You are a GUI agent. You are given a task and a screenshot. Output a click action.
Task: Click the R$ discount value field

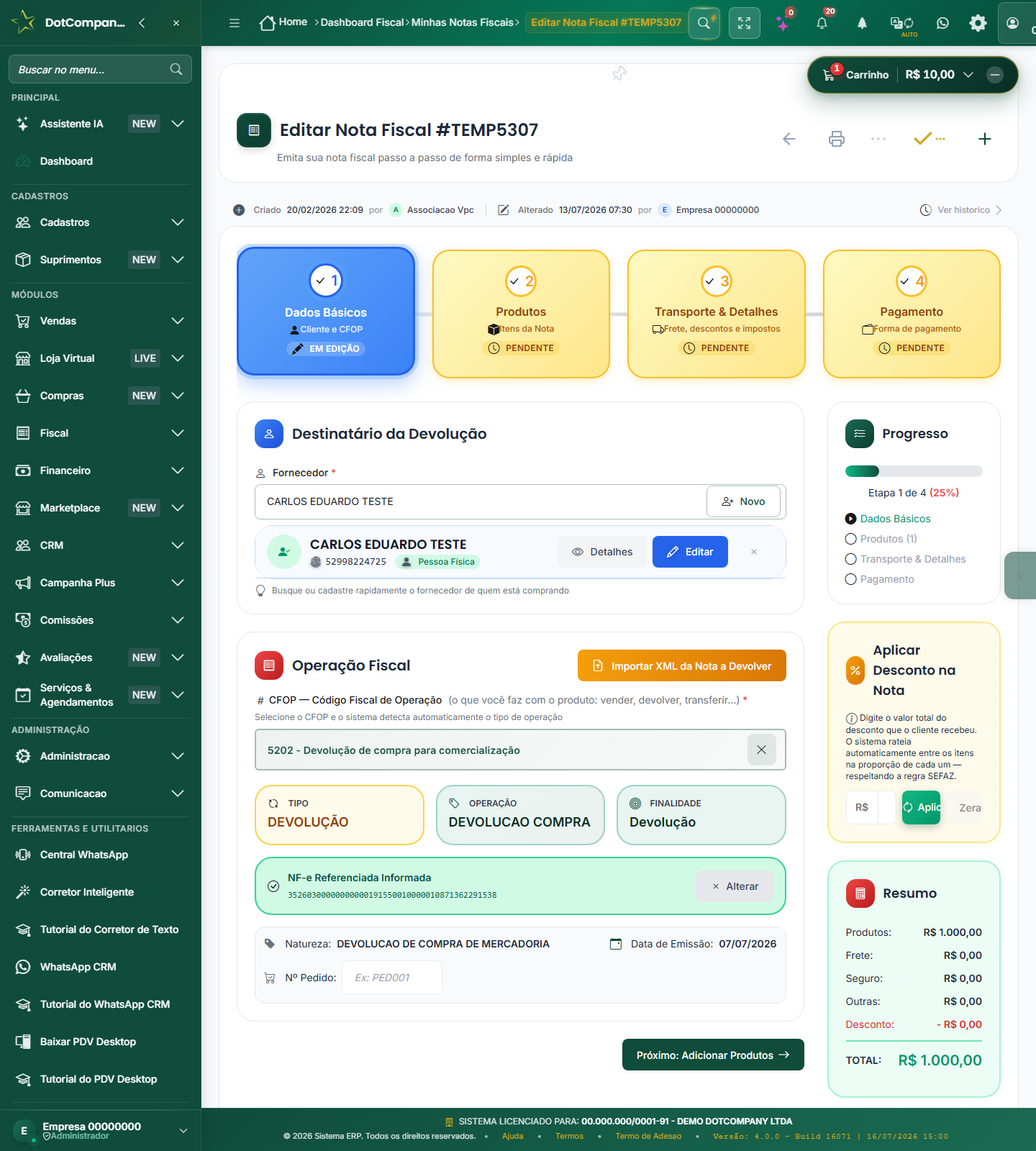[x=887, y=807]
